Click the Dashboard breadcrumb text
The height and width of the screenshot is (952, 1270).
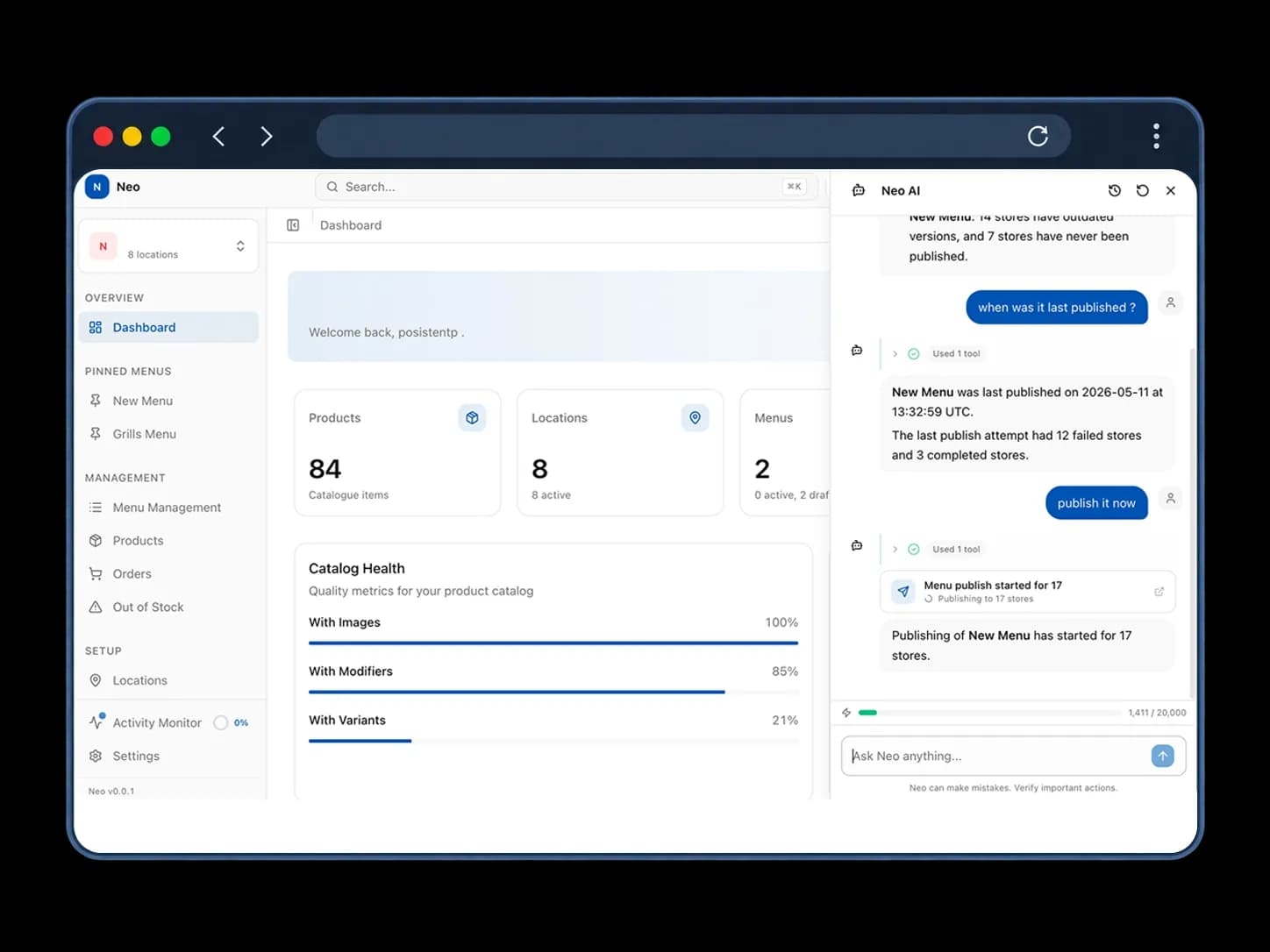[351, 225]
